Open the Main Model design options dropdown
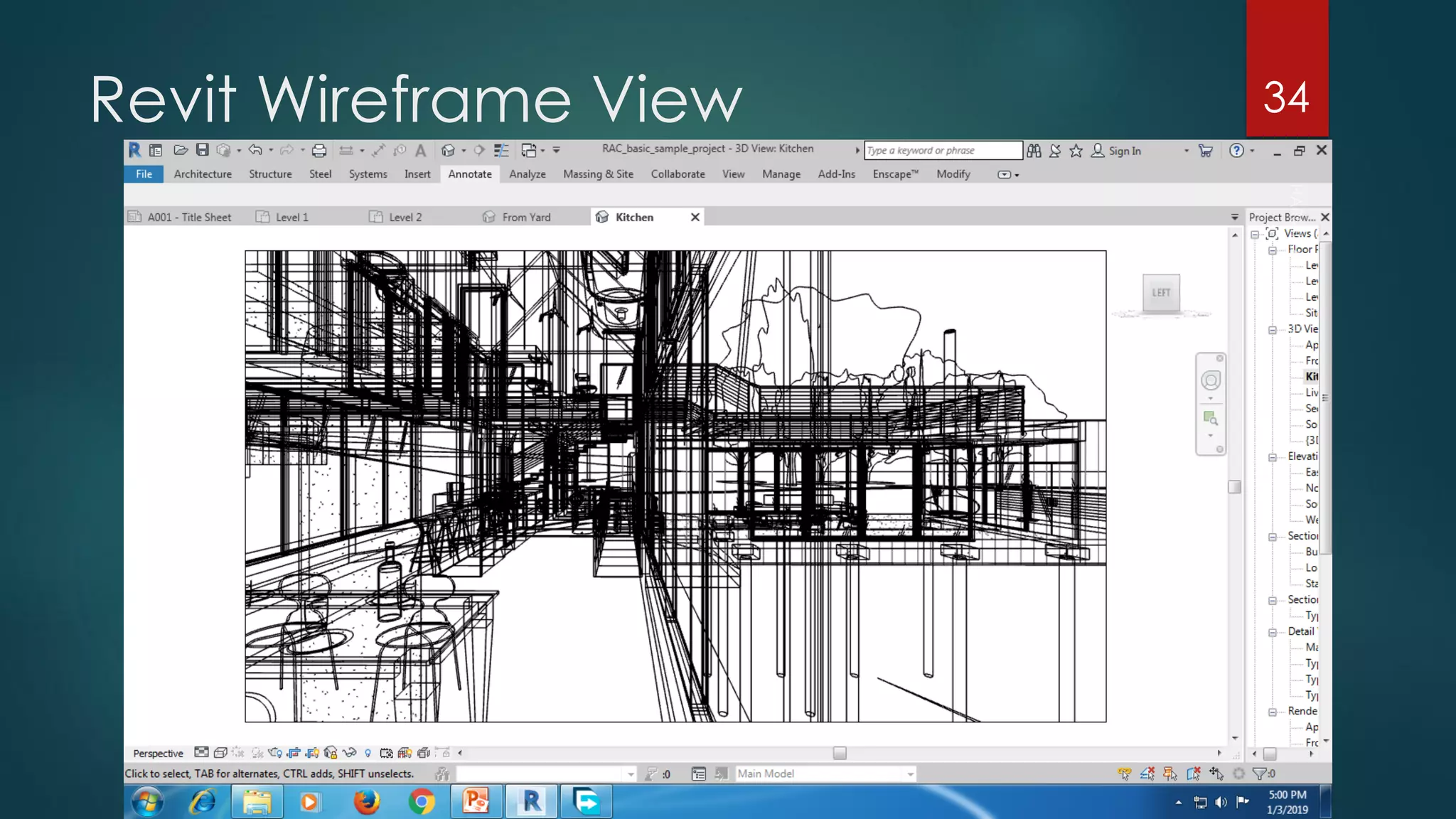The width and height of the screenshot is (1456, 819). pos(910,774)
